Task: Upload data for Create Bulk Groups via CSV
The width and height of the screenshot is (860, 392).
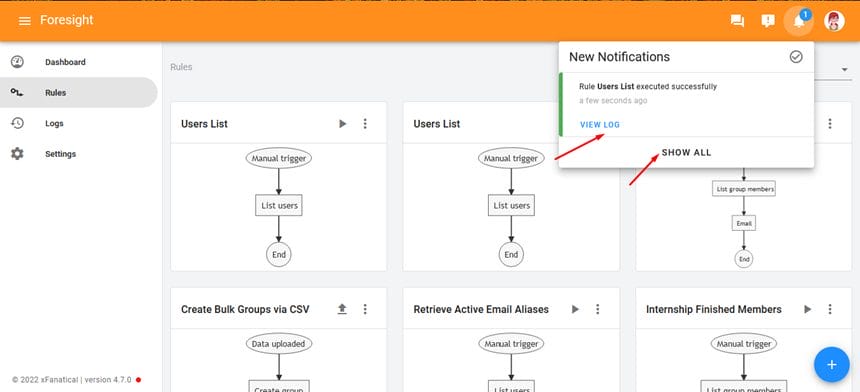Action: [342, 309]
